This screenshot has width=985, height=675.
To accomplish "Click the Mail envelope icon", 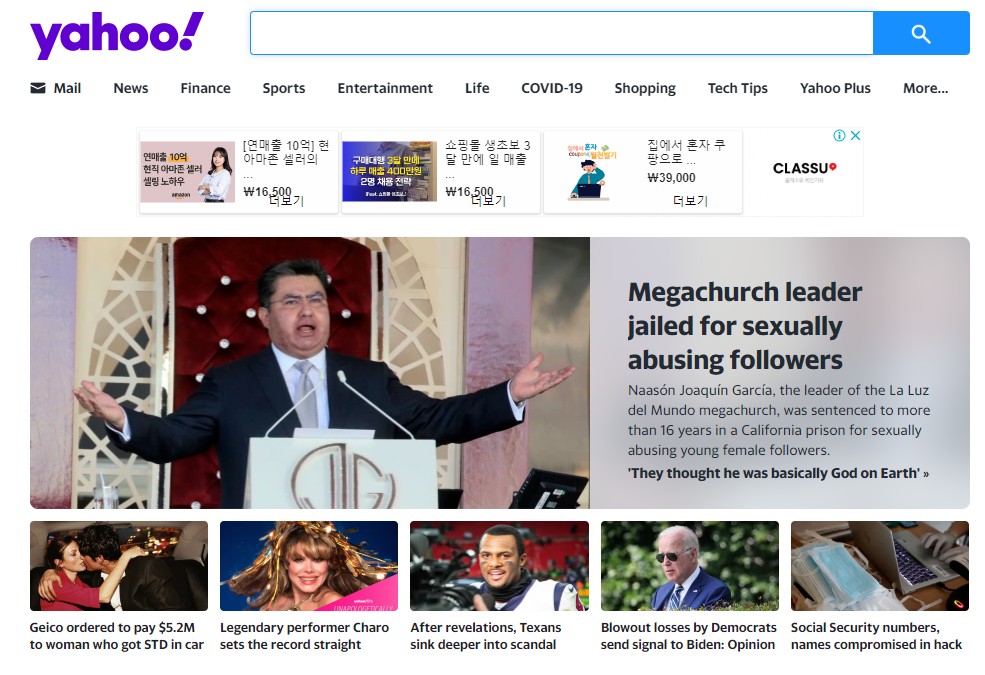I will 38,88.
